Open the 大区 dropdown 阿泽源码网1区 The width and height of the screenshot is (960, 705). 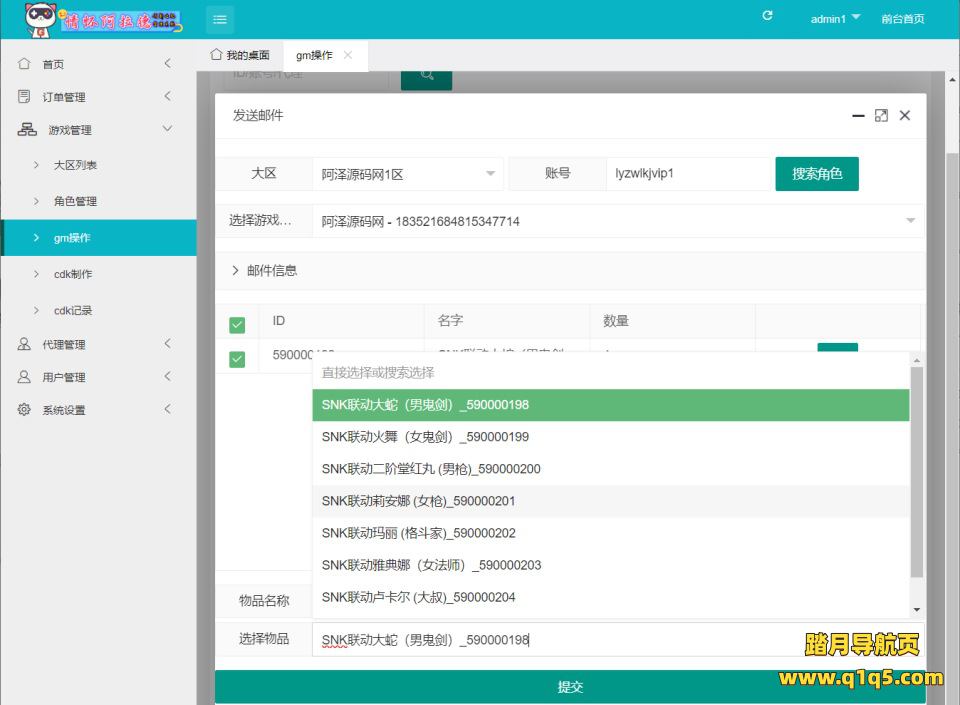tap(408, 174)
